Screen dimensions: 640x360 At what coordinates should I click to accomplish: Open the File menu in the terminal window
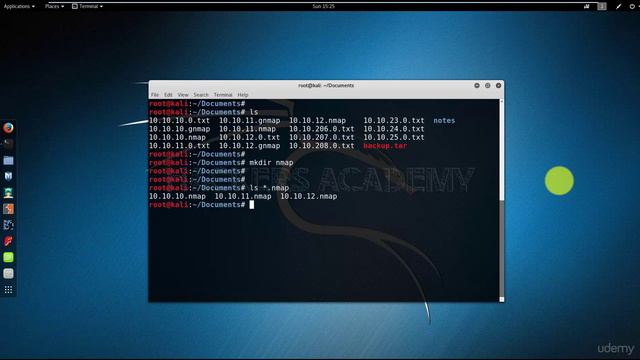pyautogui.click(x=155, y=95)
